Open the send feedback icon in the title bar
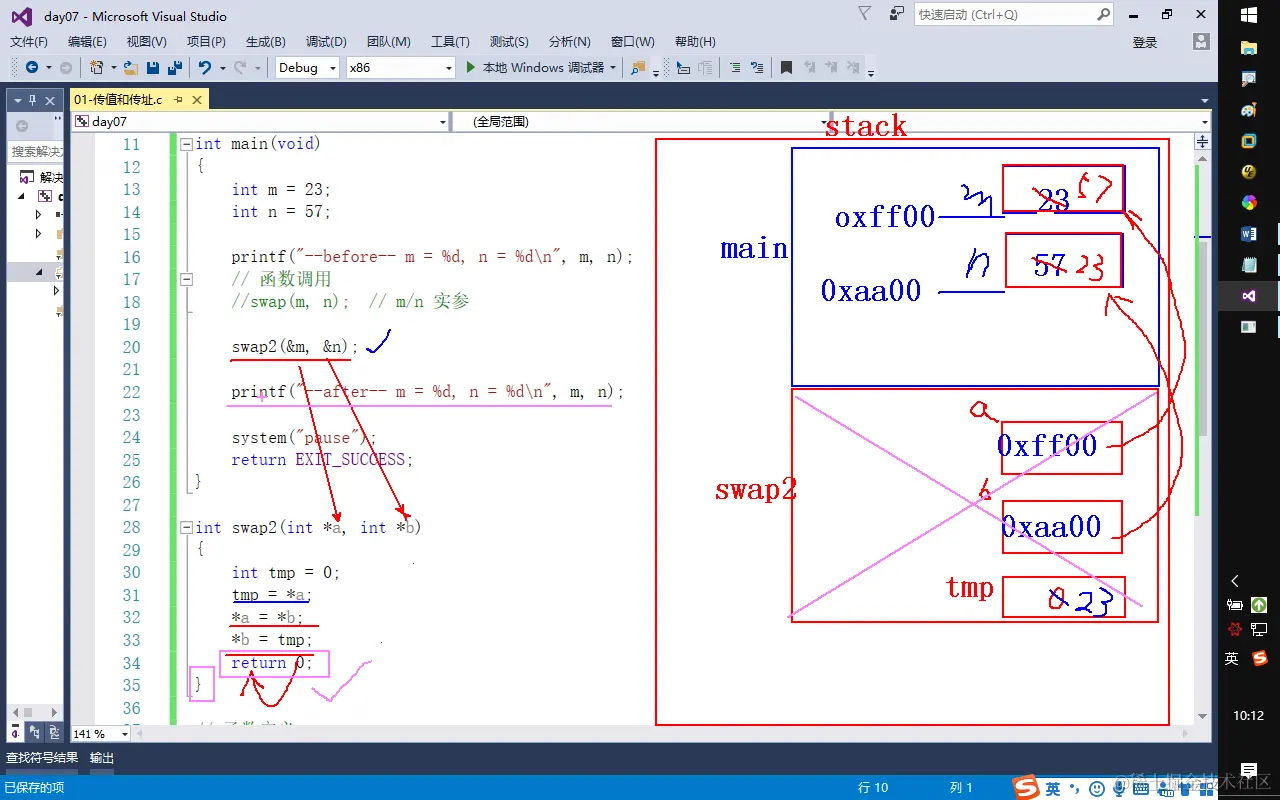The height and width of the screenshot is (800, 1280). (897, 14)
